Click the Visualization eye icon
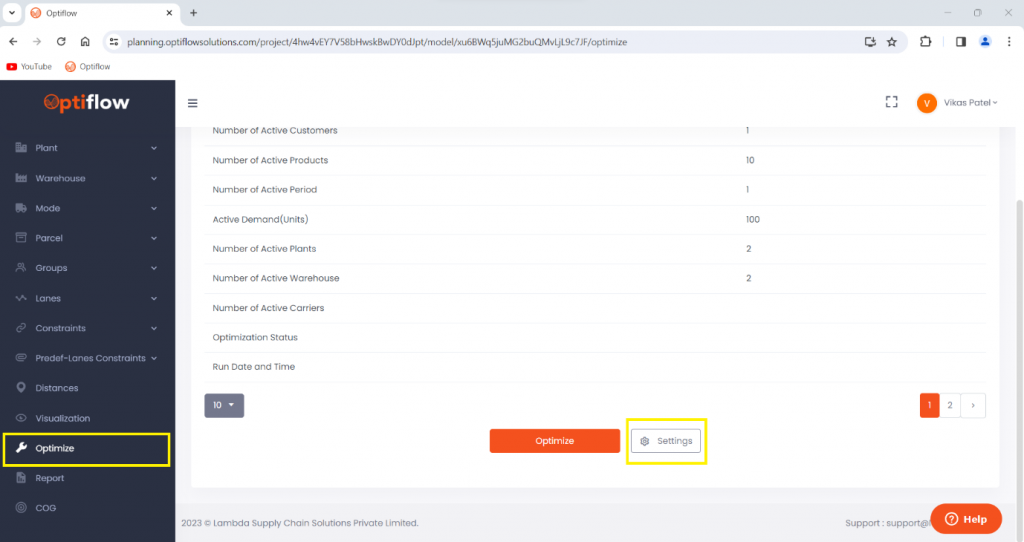 [x=22, y=418]
